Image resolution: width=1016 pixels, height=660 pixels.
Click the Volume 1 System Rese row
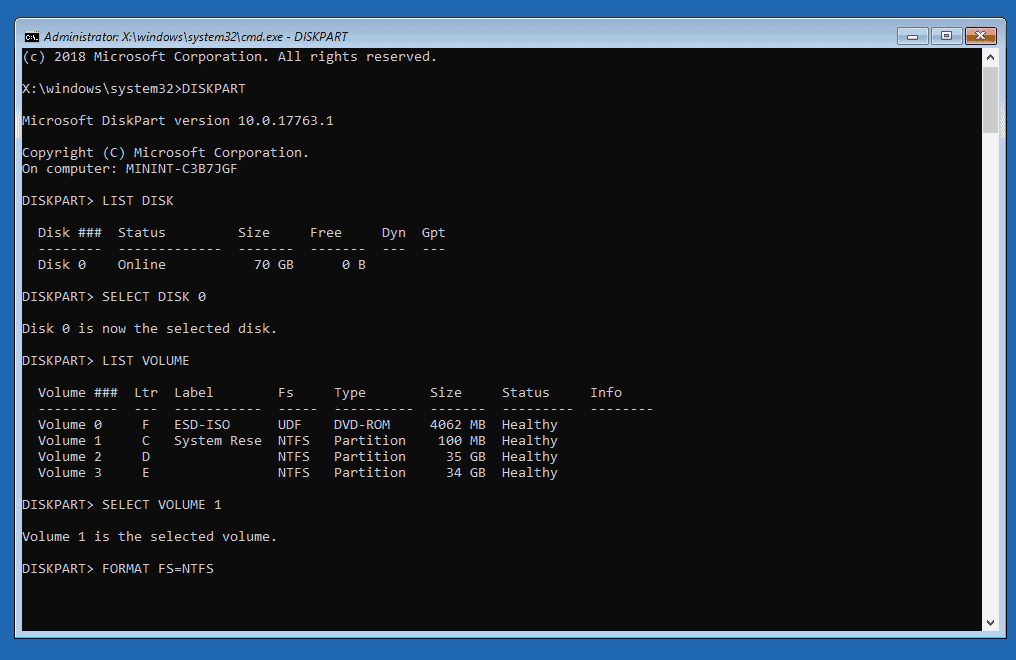click(217, 440)
